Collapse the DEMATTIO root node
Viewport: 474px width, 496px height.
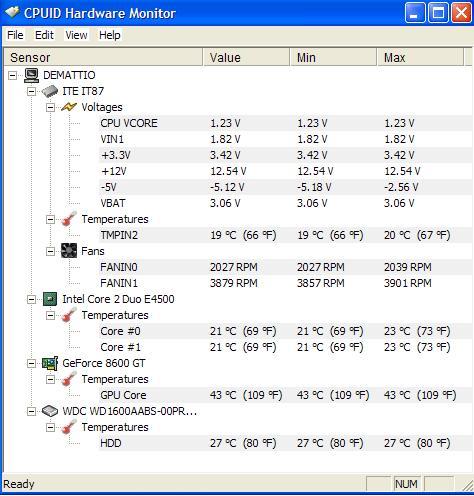[x=13, y=75]
